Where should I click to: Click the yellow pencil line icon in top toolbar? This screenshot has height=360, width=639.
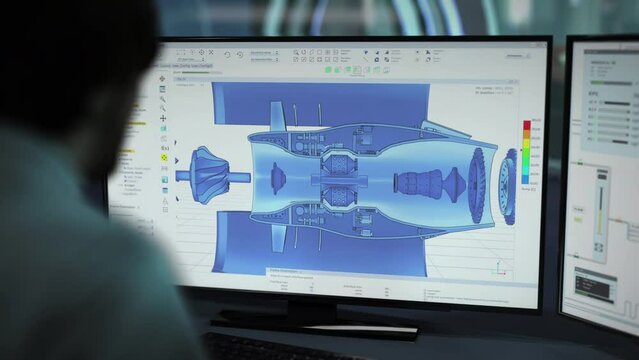(x=366, y=60)
